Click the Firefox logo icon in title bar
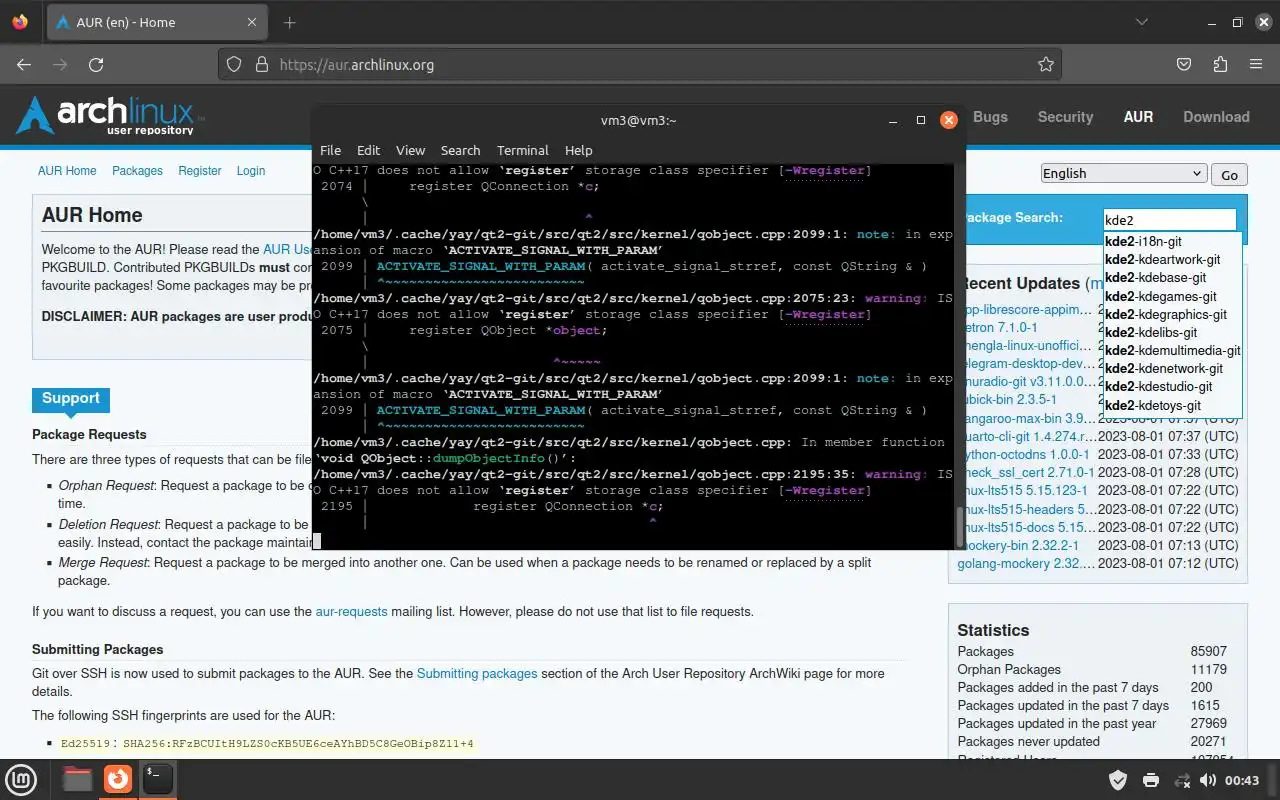This screenshot has height=800, width=1280. pos(20,22)
